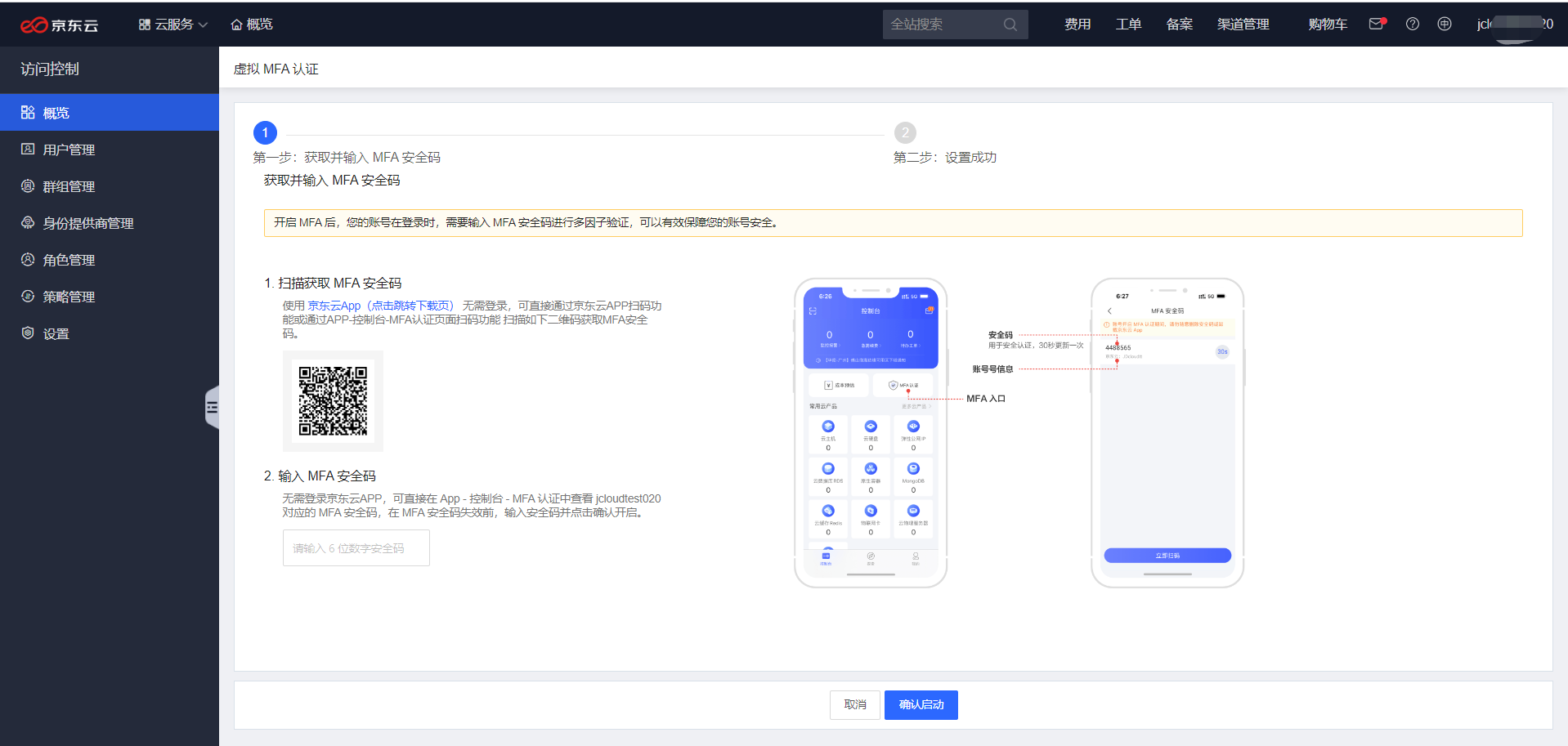Click the console phone illustration

(x=871, y=432)
